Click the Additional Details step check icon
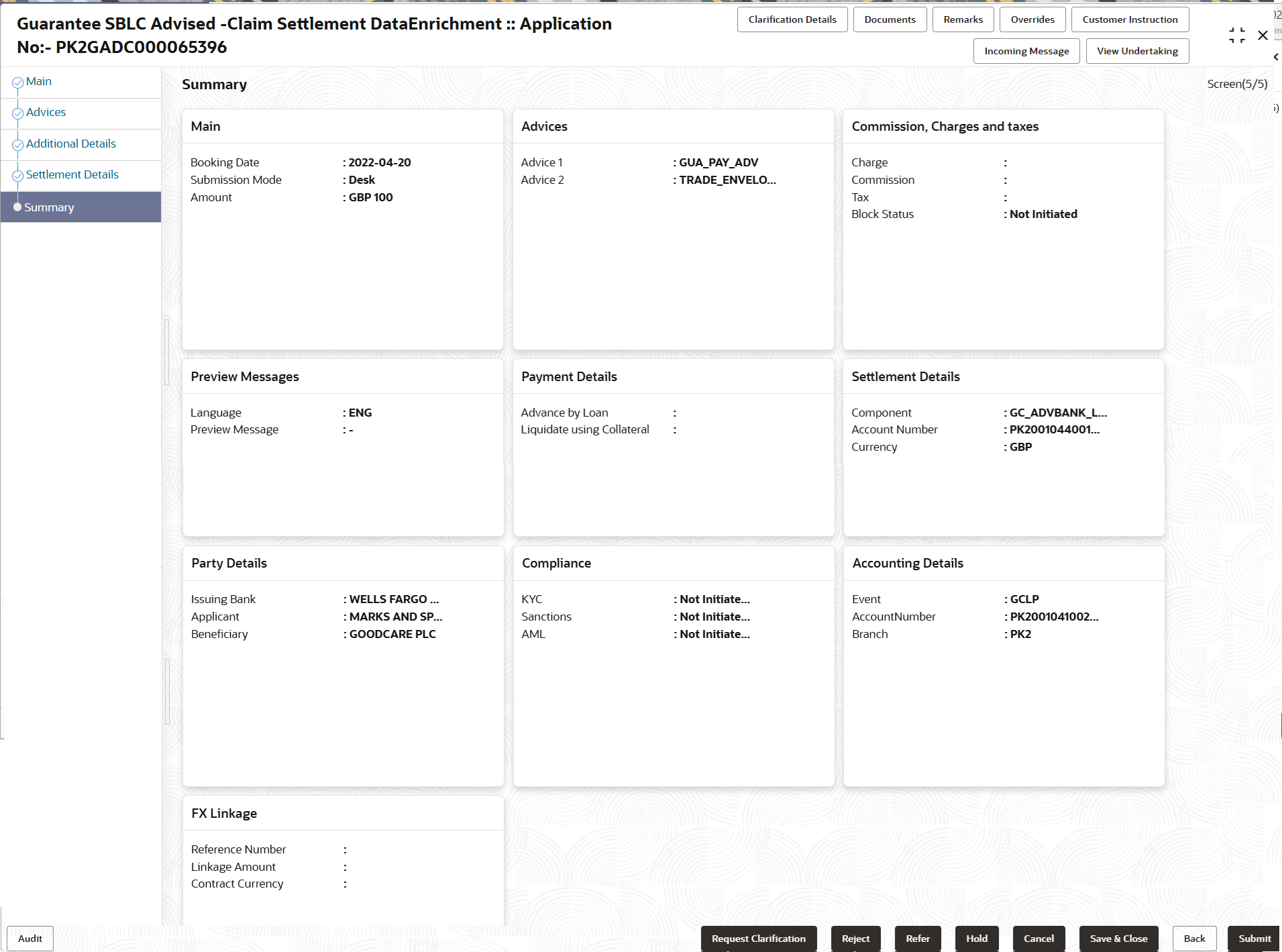 pyautogui.click(x=18, y=145)
